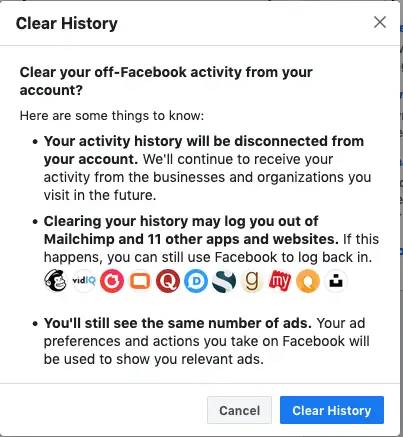403x437 pixels.
Task: Select the red BookMyShow my icon
Action: (x=280, y=281)
